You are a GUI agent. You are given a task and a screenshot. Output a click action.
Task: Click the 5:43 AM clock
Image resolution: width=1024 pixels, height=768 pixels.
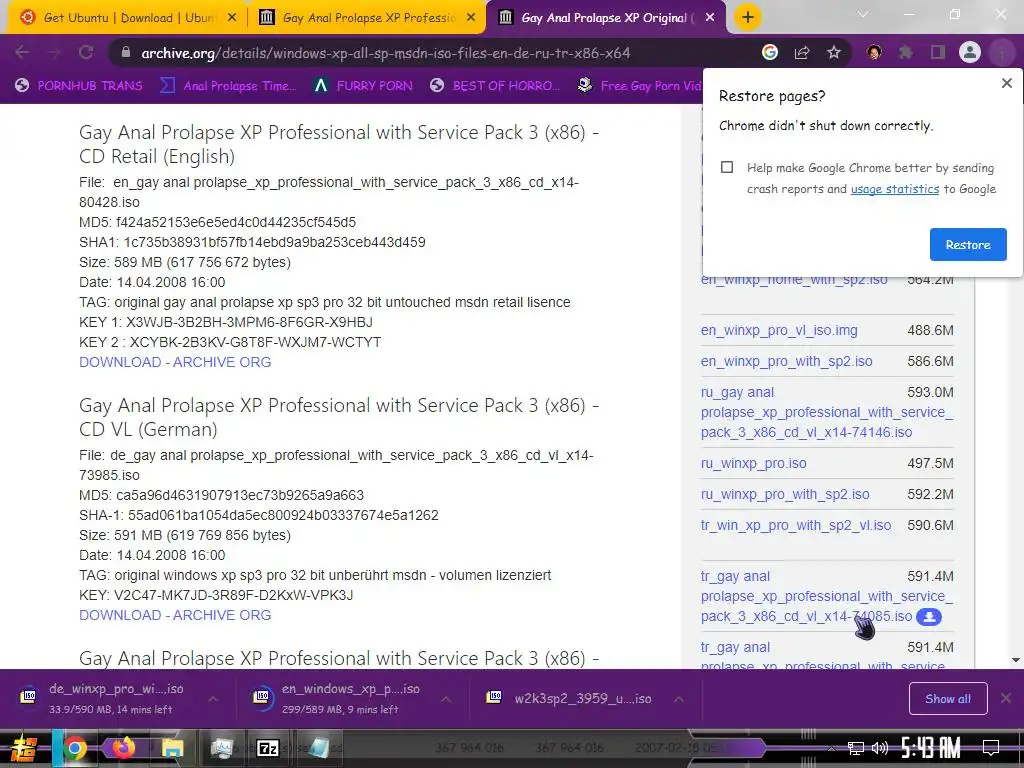click(931, 748)
